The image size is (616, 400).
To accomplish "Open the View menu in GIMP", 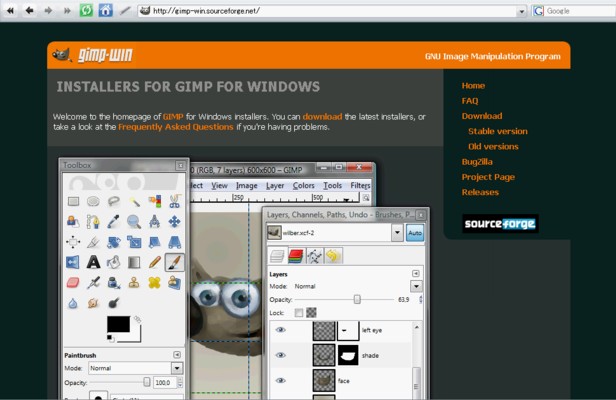I will (x=219, y=185).
